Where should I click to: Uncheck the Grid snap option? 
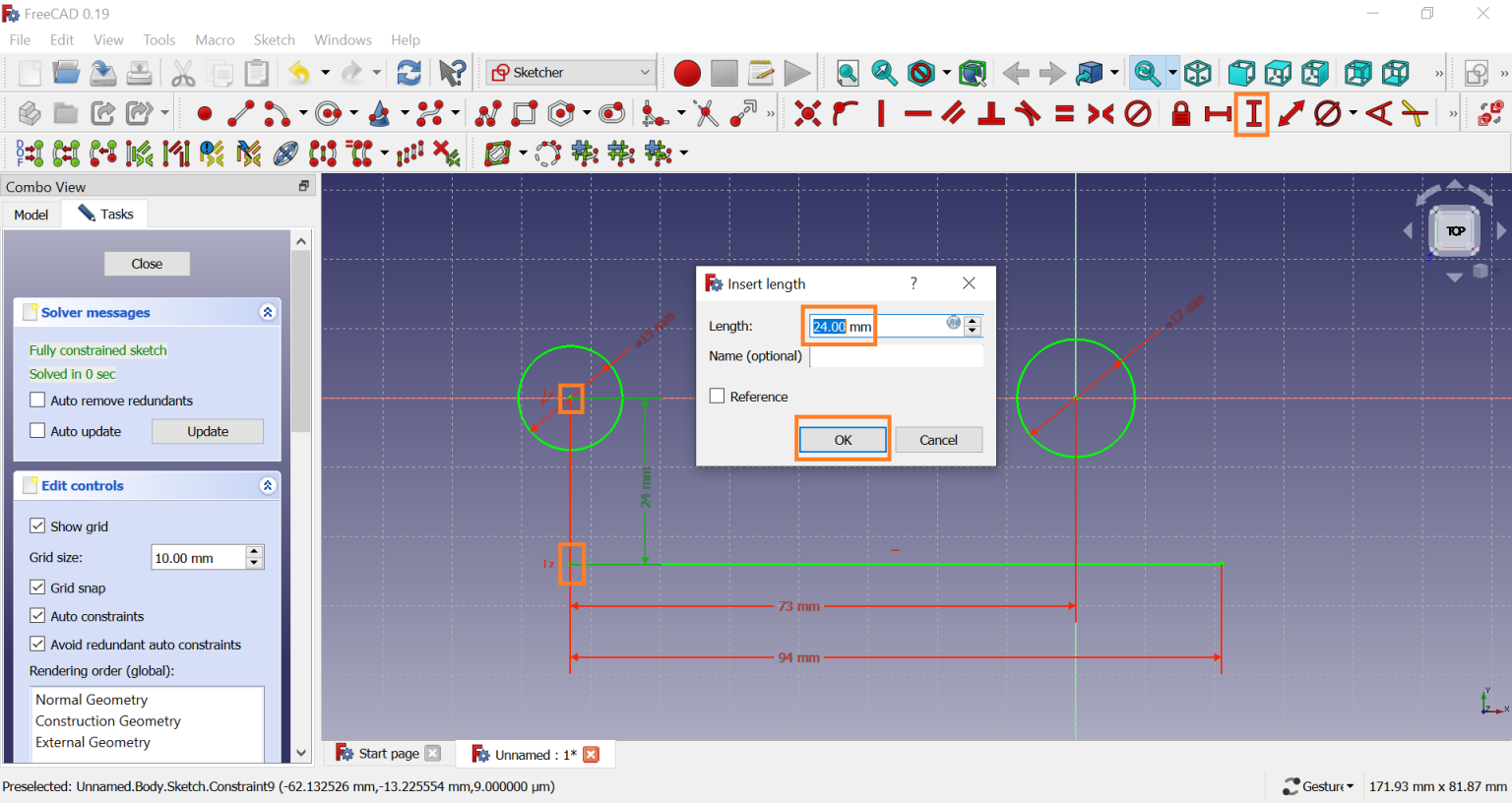click(x=38, y=587)
